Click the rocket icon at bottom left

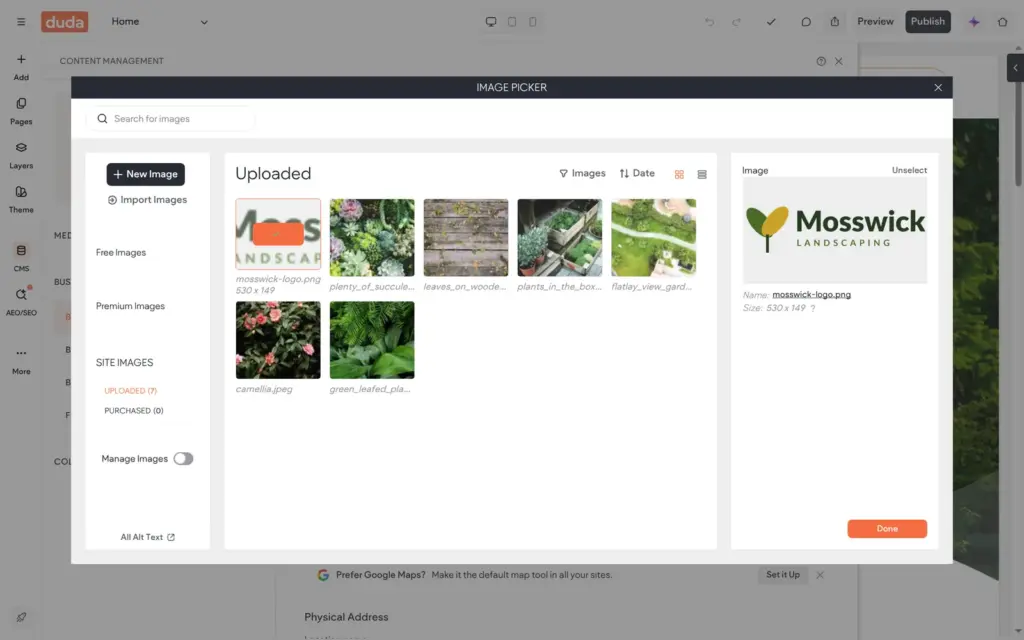coord(21,617)
